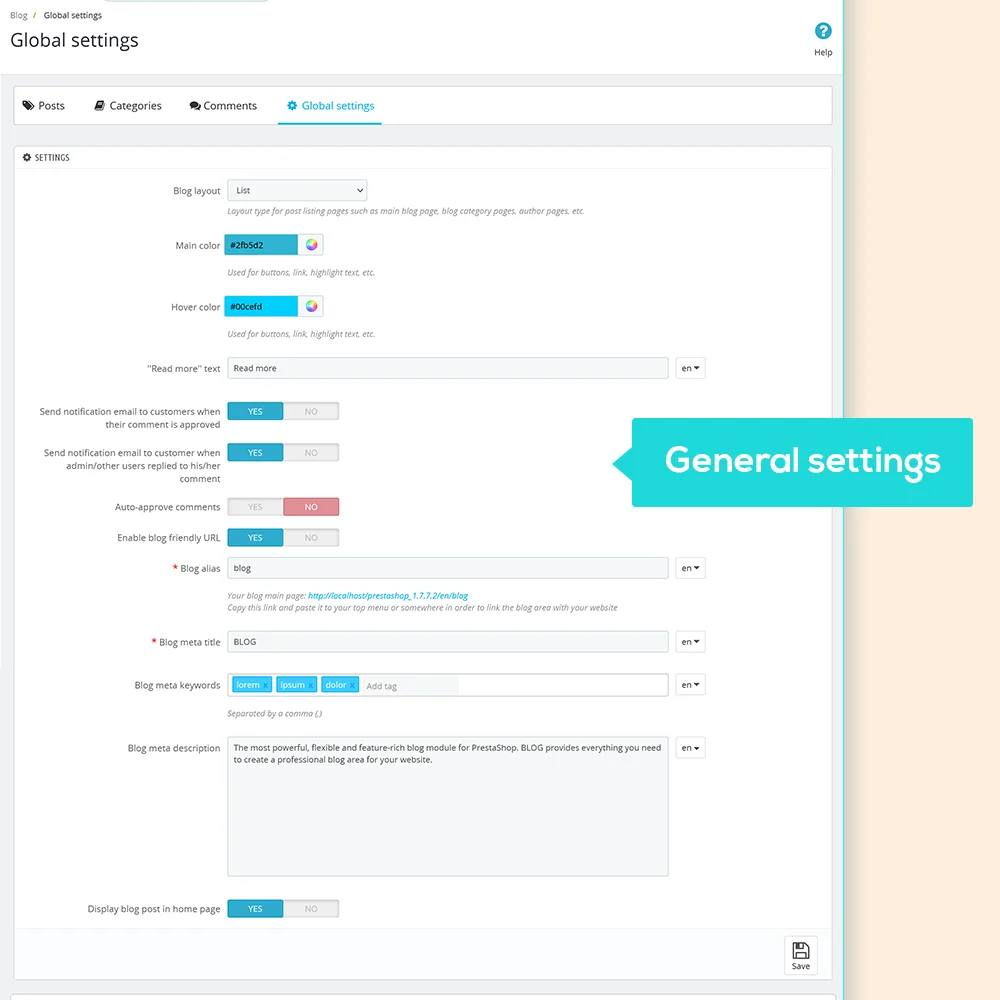Open the blog main page URL link
Image resolution: width=1000 pixels, height=1000 pixels.
coord(388,596)
